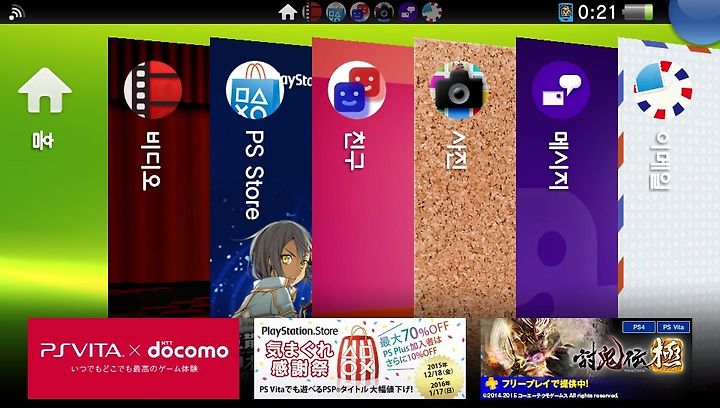
Task: Open the 討鬼伝 極 free-play banner
Action: point(586,358)
